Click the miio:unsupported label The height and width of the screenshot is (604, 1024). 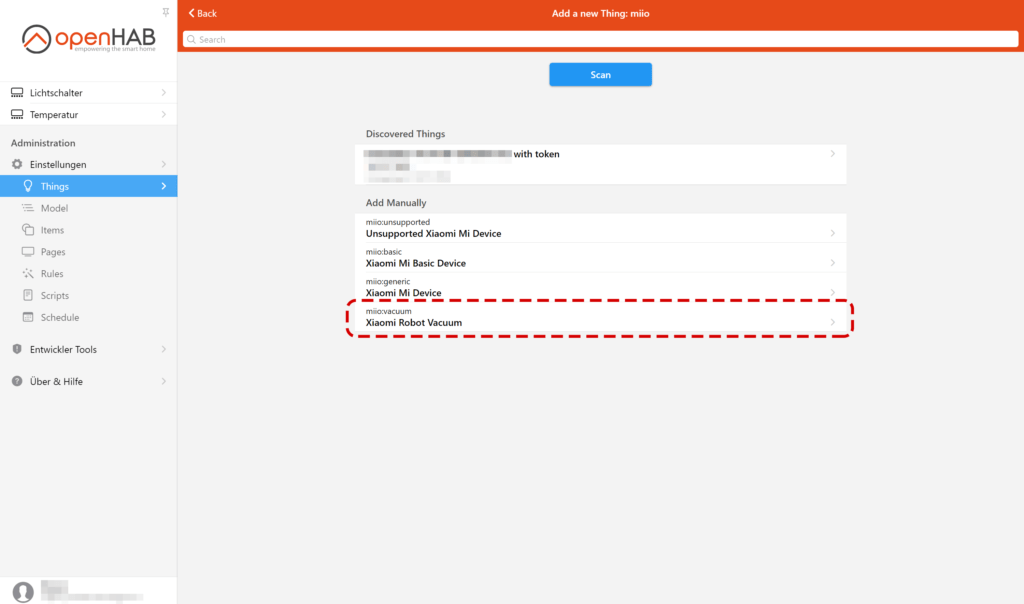click(x=398, y=222)
